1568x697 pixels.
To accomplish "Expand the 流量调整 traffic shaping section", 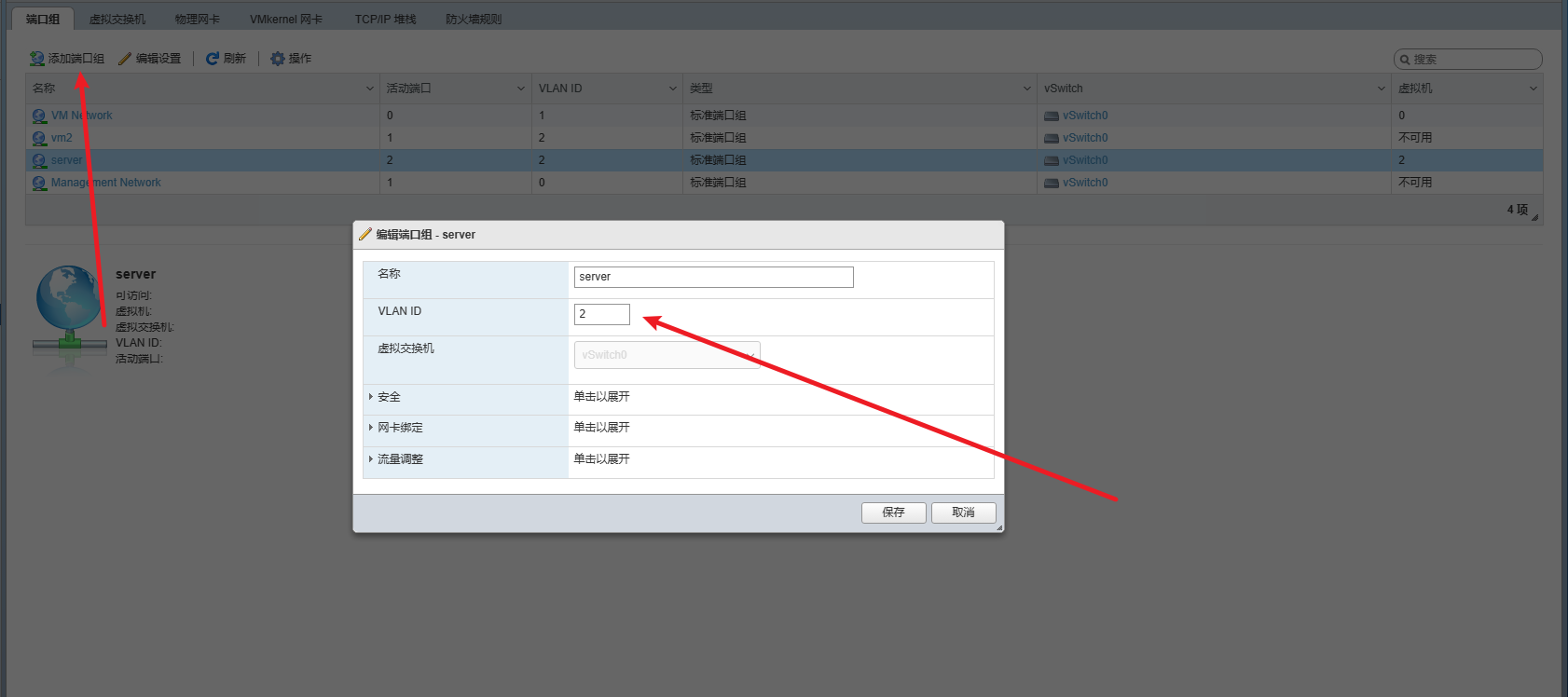I will (371, 459).
